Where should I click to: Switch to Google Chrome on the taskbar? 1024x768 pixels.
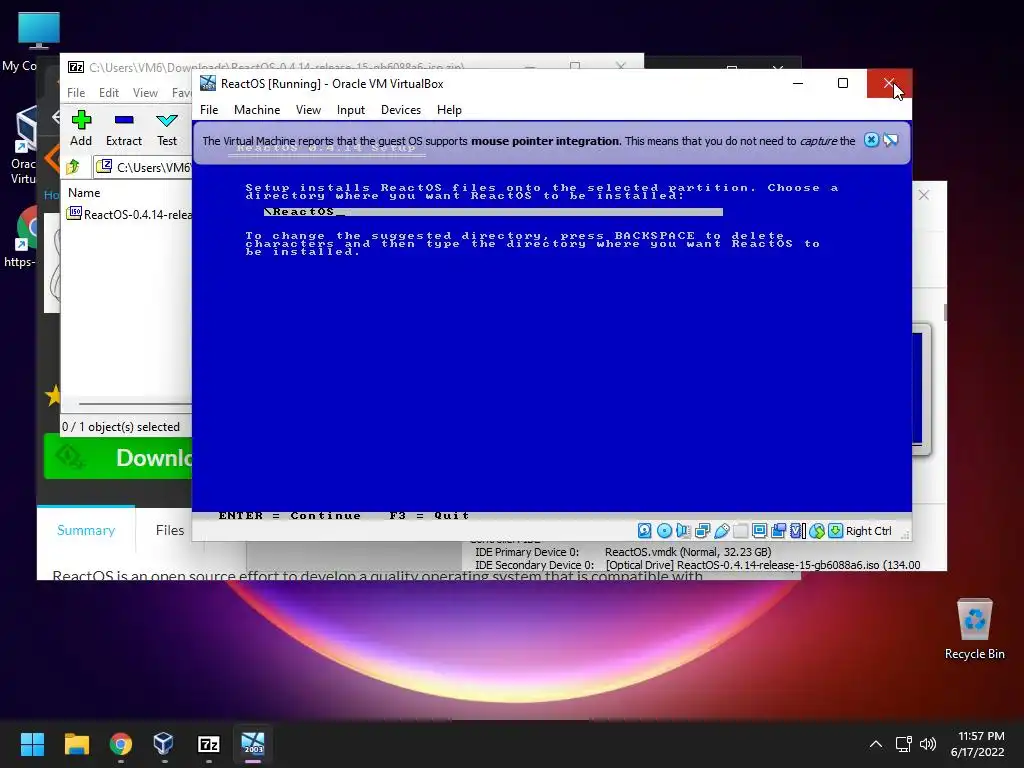click(121, 744)
